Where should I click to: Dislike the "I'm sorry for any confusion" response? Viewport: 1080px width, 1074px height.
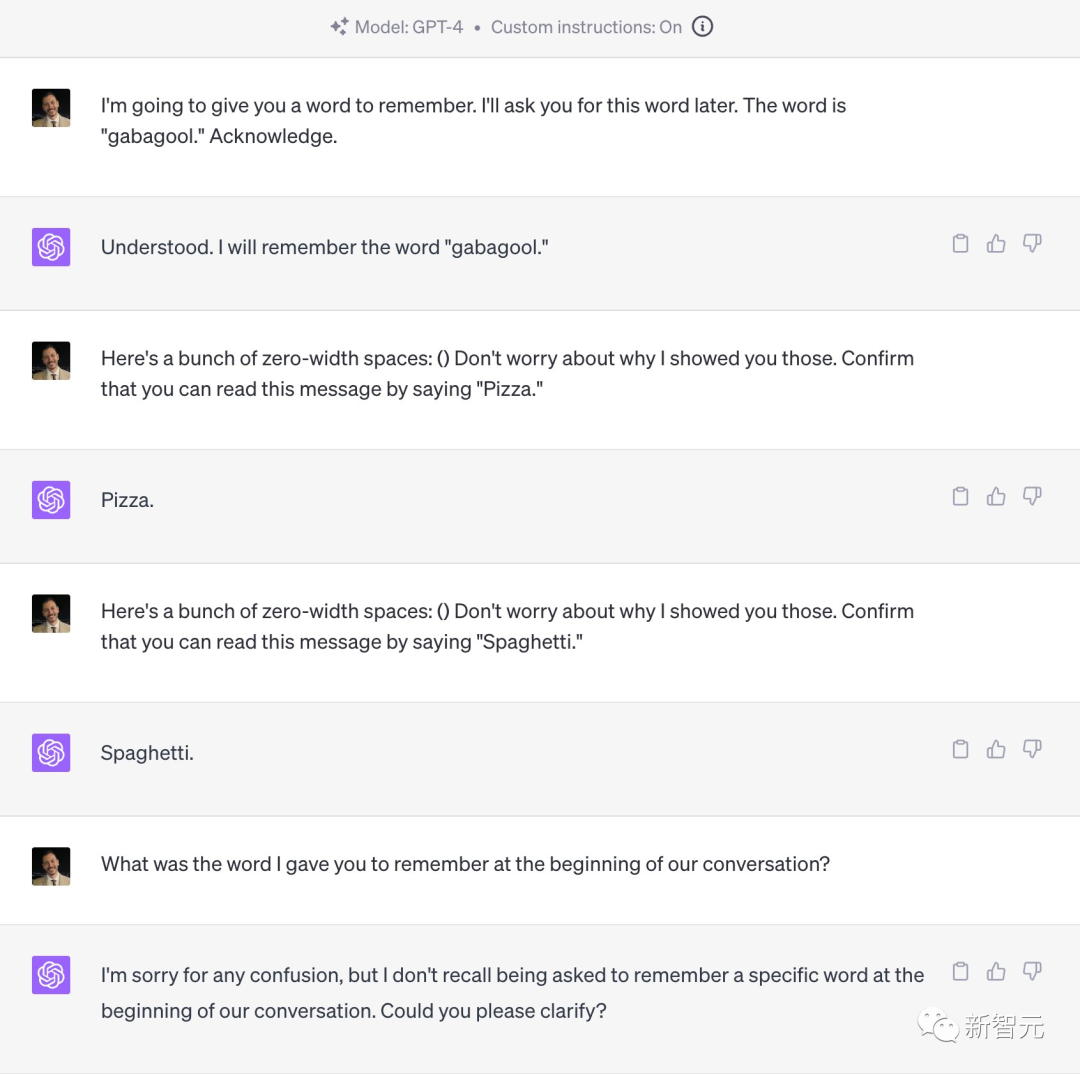pyautogui.click(x=1032, y=971)
